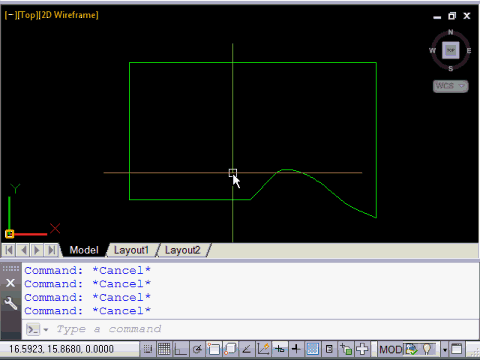Click the 3D Object Snap icon

tap(230, 349)
